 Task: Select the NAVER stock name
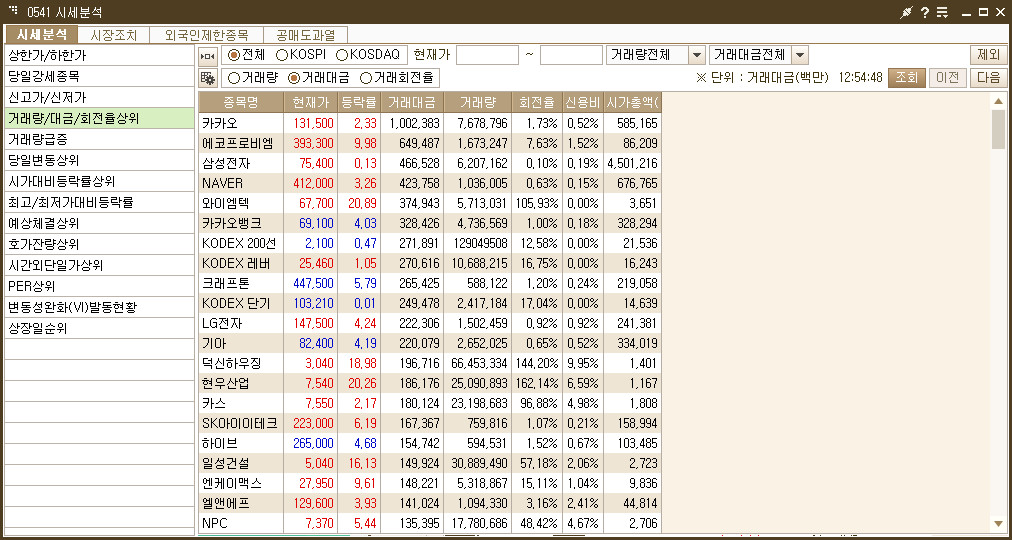click(x=222, y=183)
